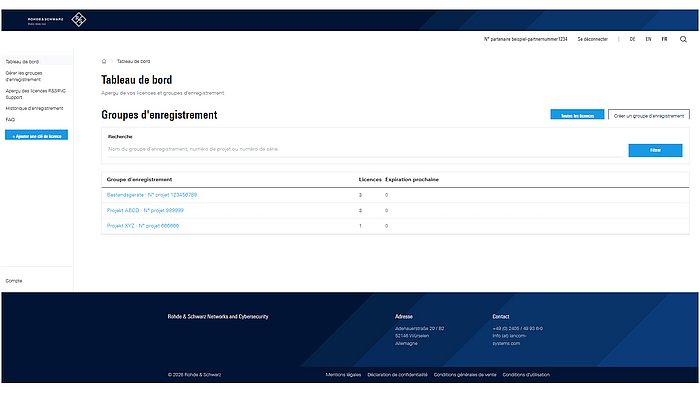Open Compte in sidebar
The height and width of the screenshot is (393, 700).
14,281
